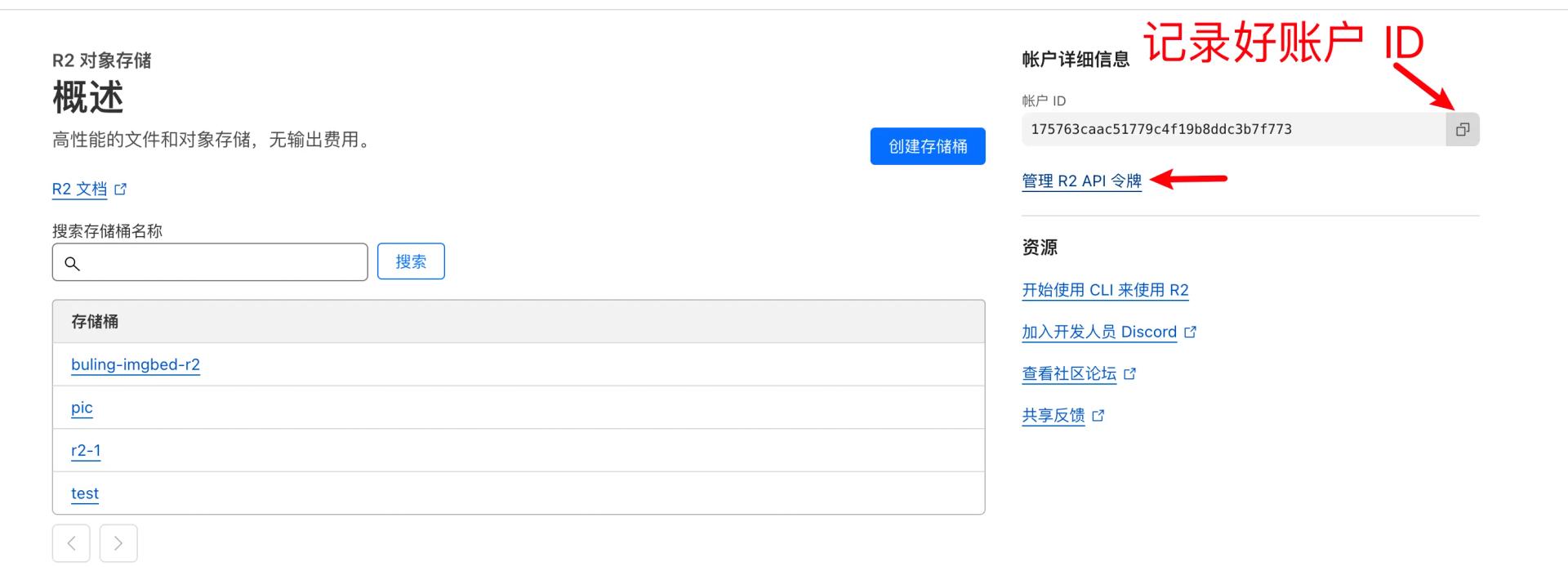Go to previous page with the left chevron
This screenshot has width=1568, height=567.
pyautogui.click(x=71, y=543)
